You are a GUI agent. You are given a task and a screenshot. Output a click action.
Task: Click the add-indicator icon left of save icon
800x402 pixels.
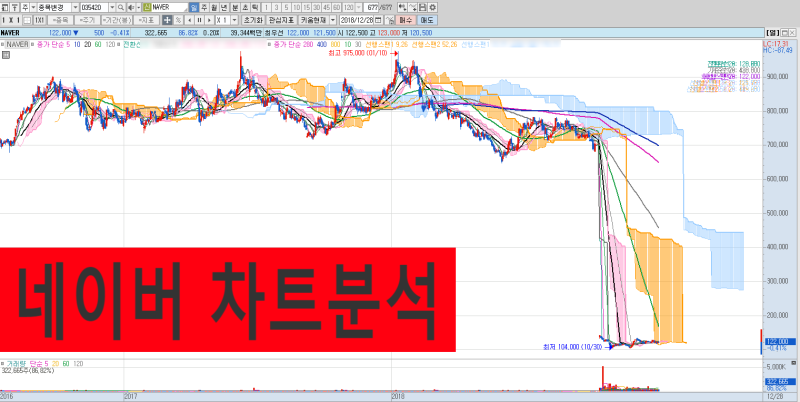tap(412, 8)
